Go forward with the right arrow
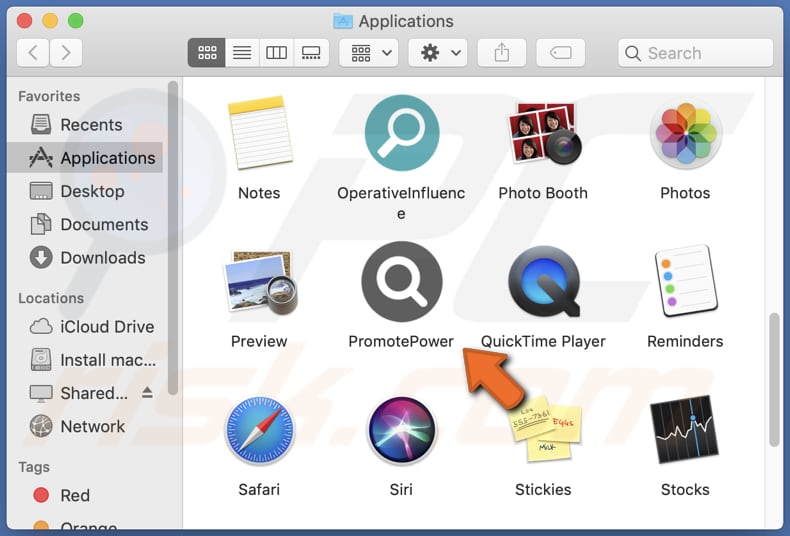Viewport: 790px width, 536px height. [x=65, y=53]
